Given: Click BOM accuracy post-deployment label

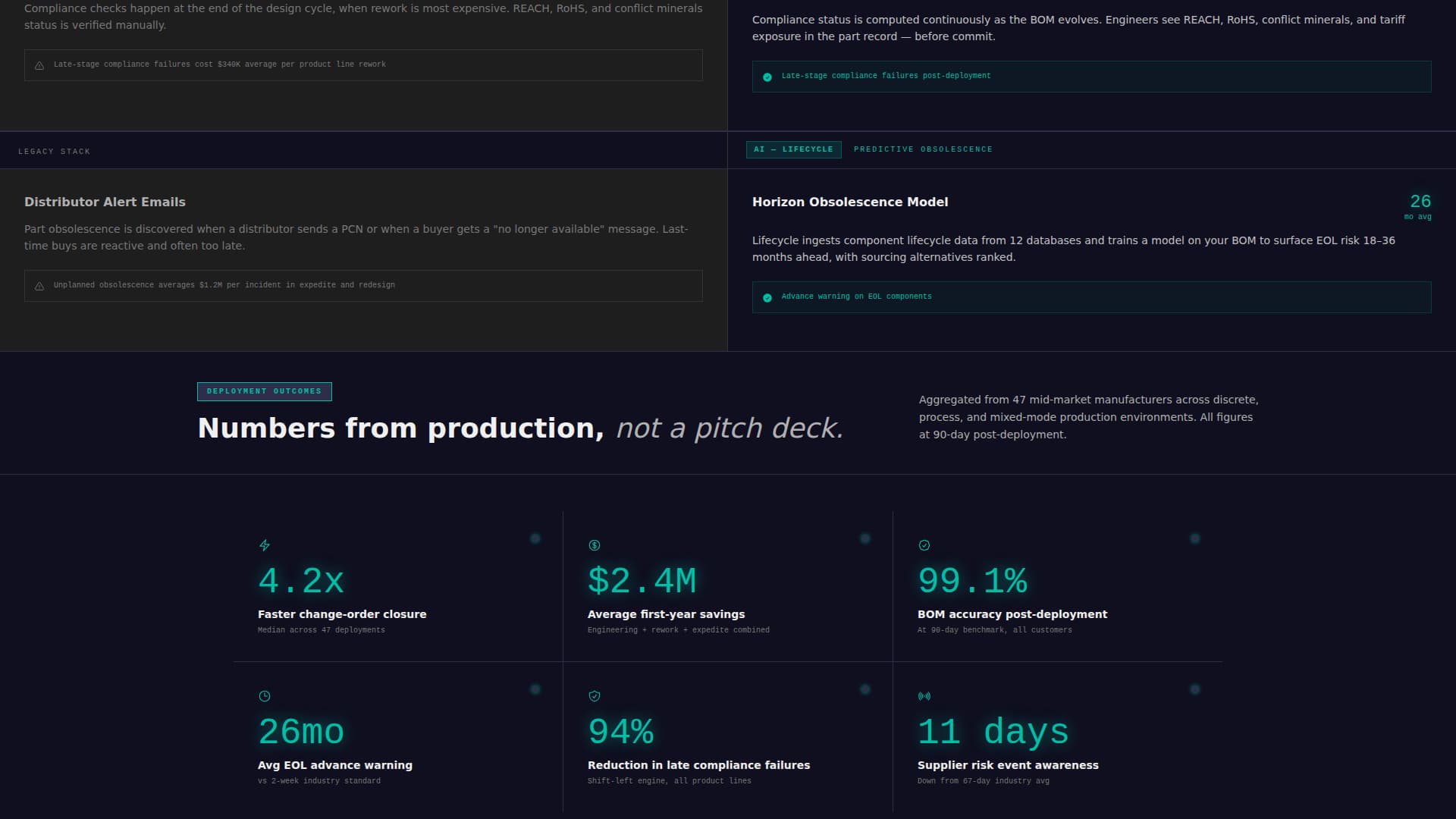Looking at the screenshot, I should (1012, 614).
